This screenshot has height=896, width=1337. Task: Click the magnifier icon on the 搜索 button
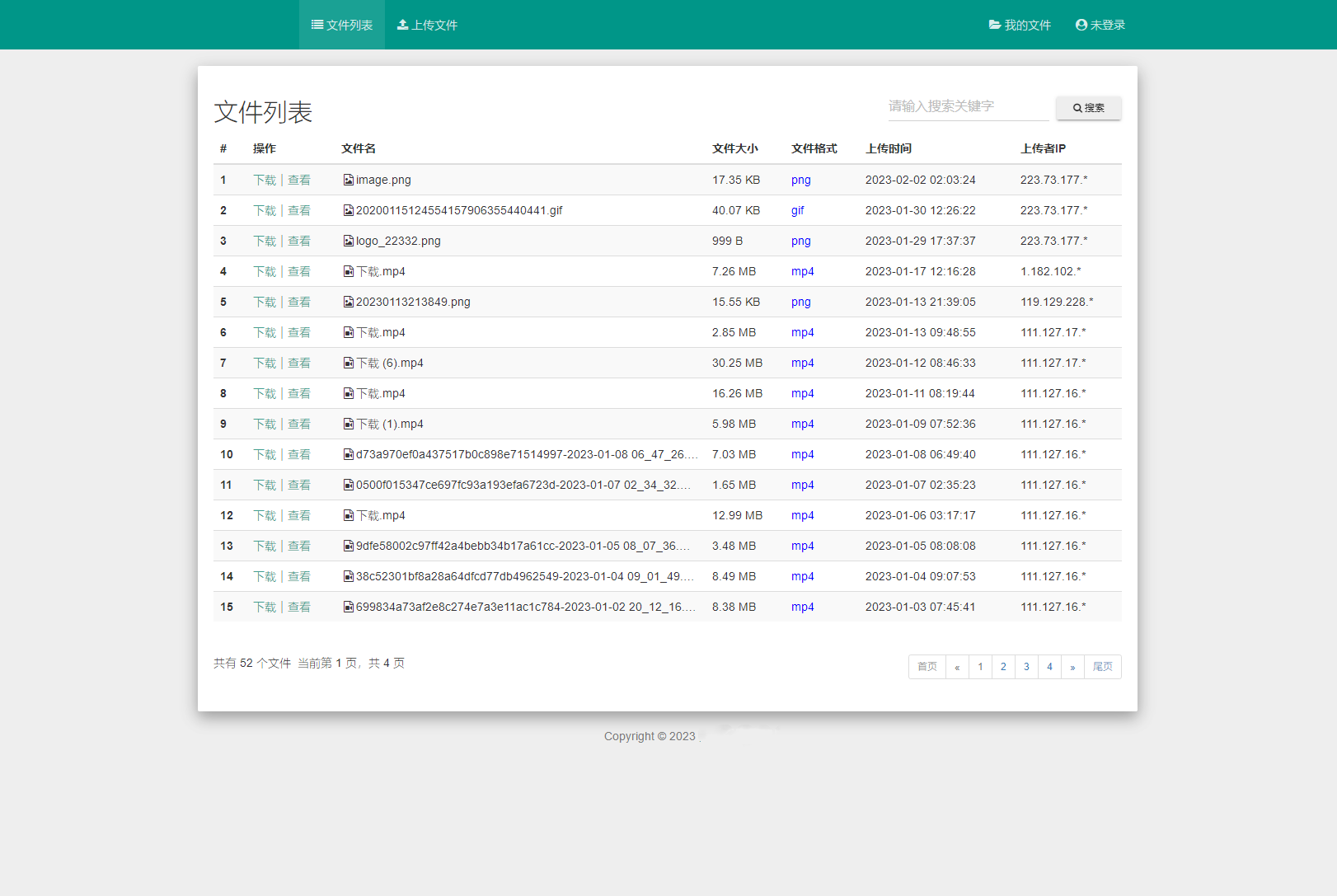1077,107
